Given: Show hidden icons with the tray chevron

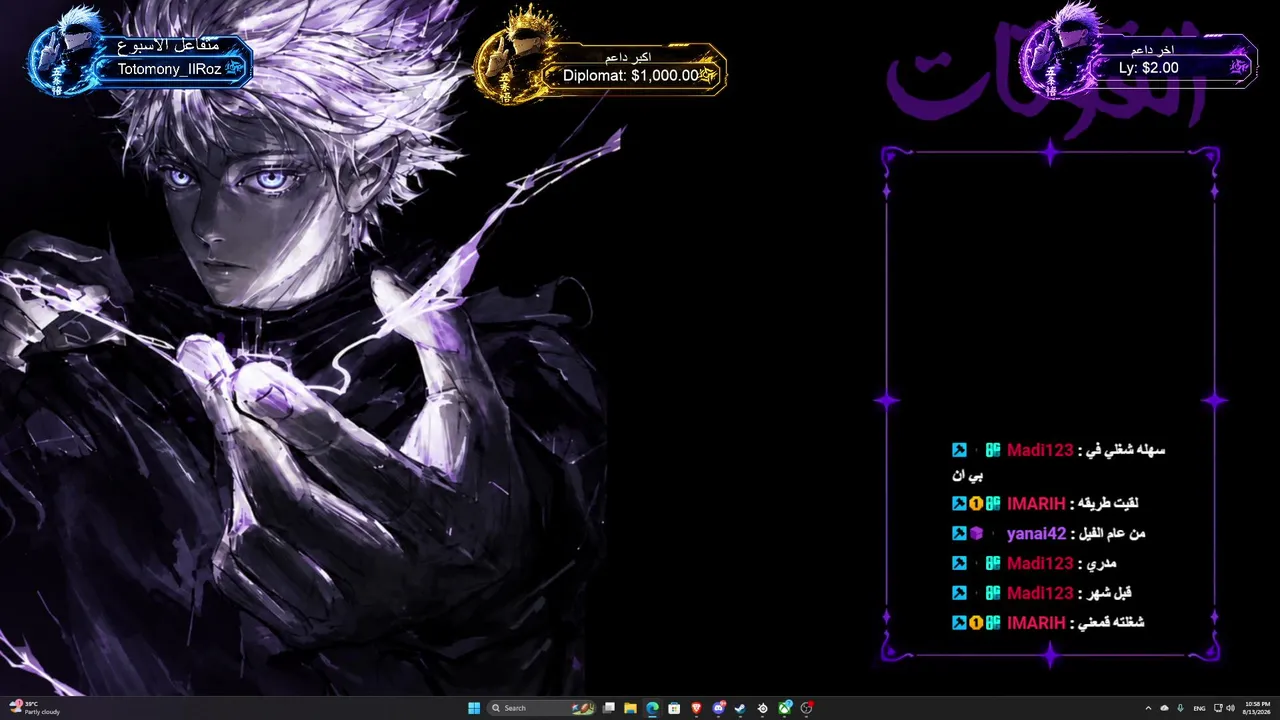Looking at the screenshot, I should [x=1148, y=708].
